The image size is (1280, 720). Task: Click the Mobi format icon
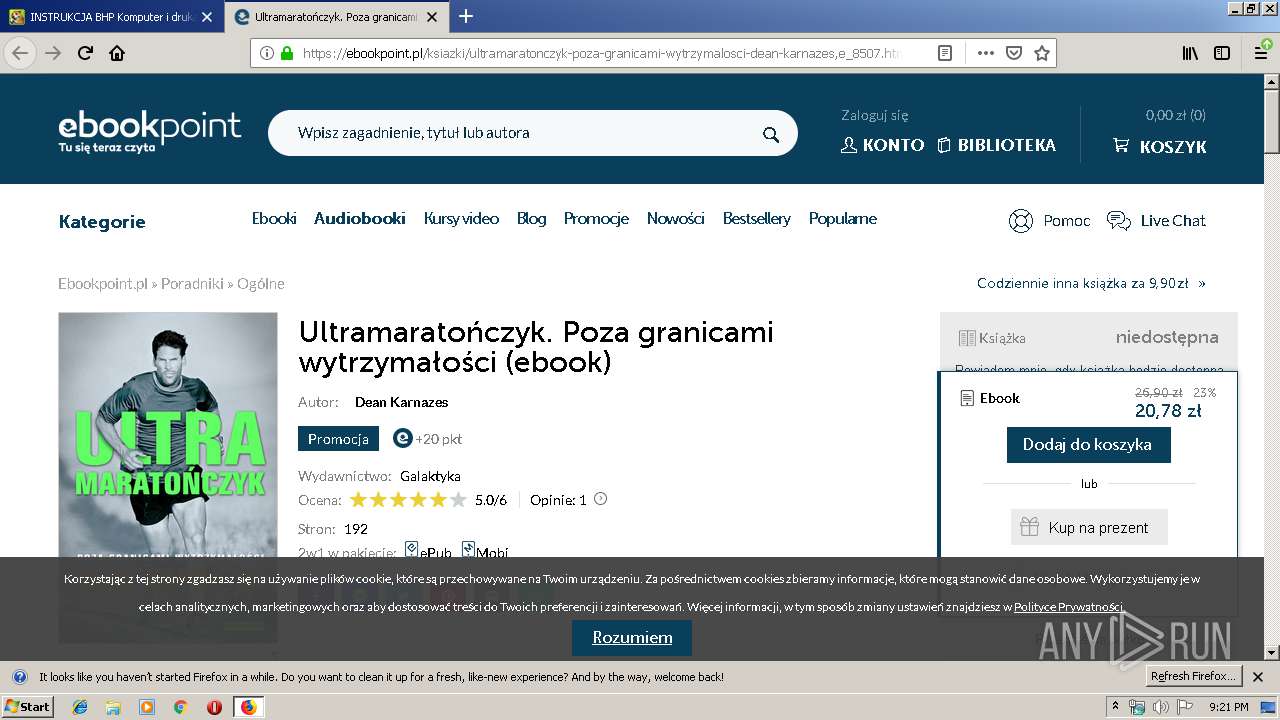click(468, 550)
